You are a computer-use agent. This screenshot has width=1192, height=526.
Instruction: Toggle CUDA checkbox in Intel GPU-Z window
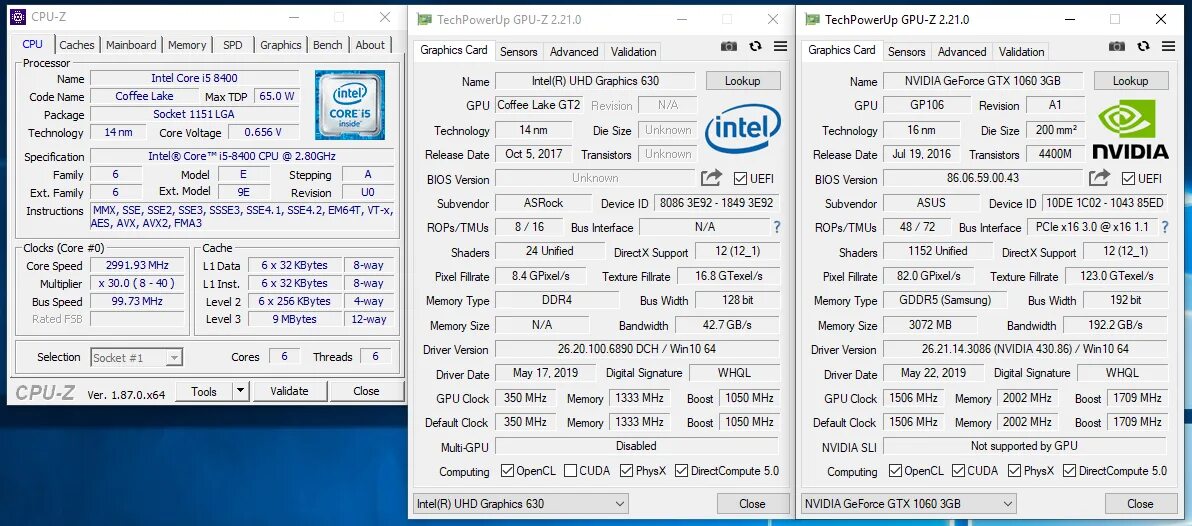point(570,471)
